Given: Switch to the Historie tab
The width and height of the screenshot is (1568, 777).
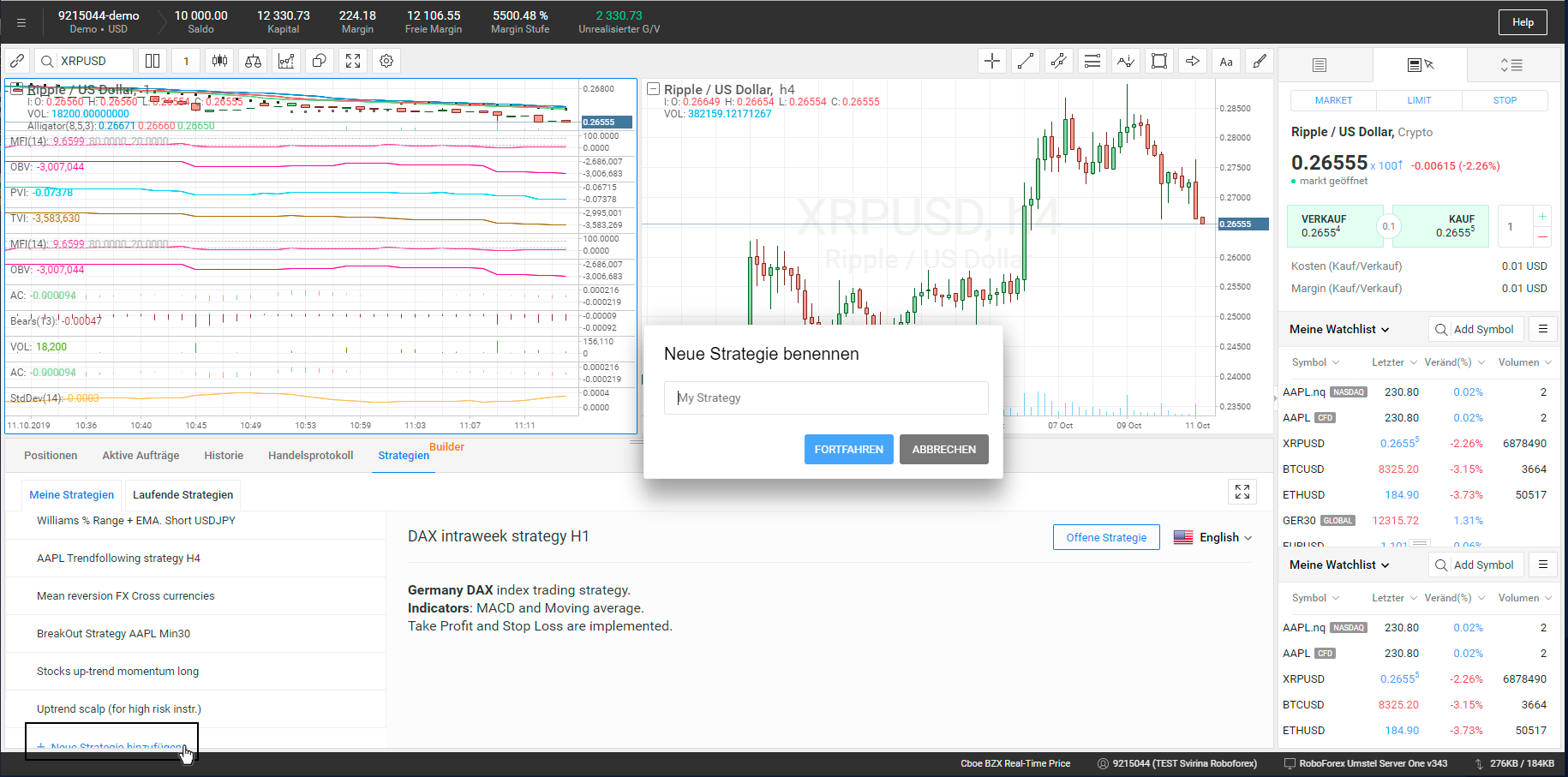Looking at the screenshot, I should point(224,455).
